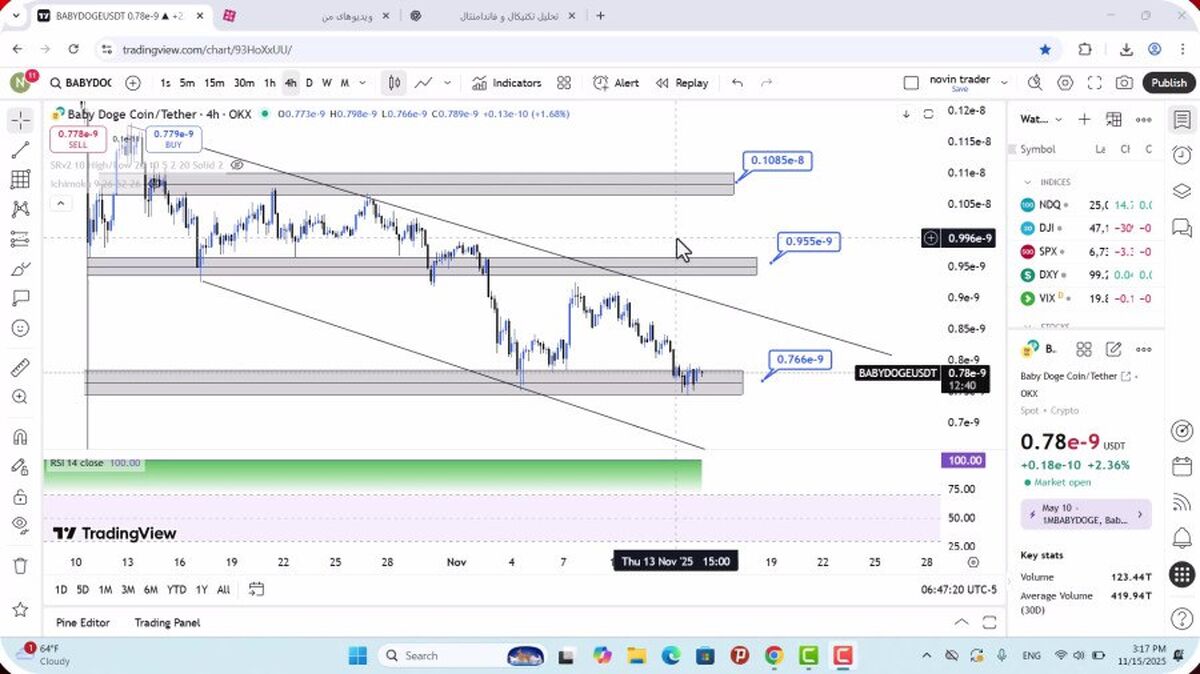Select the 1D date range
The width and height of the screenshot is (1200, 674).
pos(61,589)
